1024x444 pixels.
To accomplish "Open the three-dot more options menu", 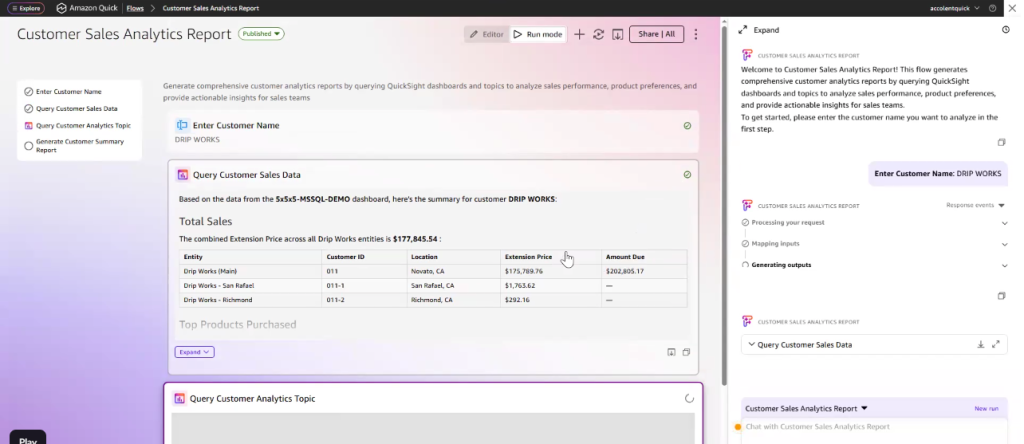I will click(696, 34).
